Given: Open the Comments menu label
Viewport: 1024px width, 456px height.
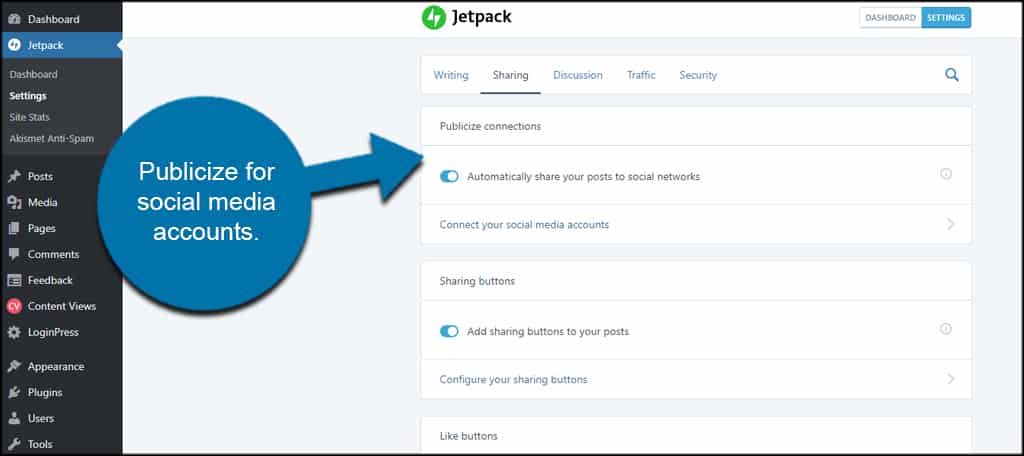Looking at the screenshot, I should 54,254.
